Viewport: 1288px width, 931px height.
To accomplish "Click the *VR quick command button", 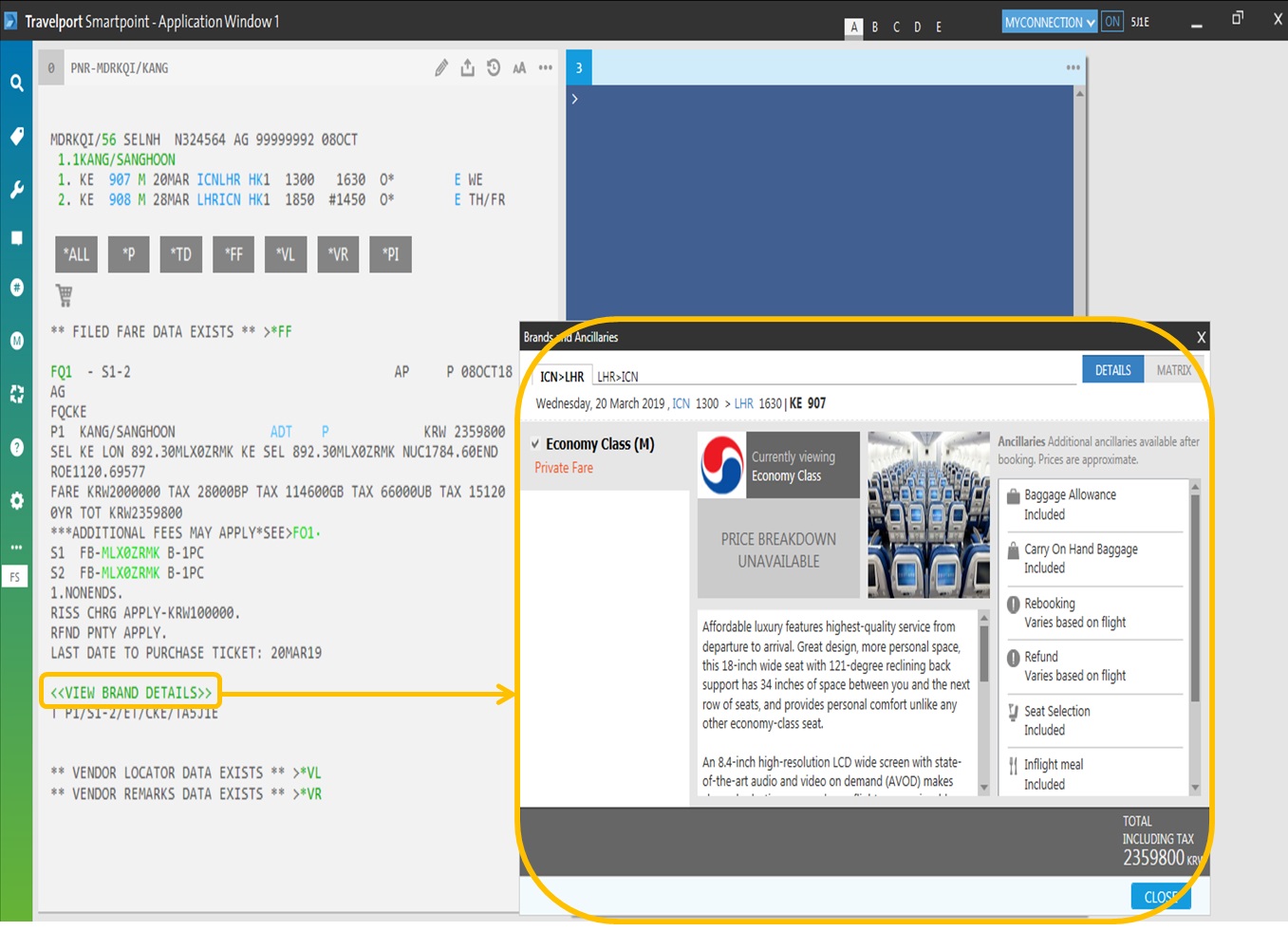I will (338, 254).
